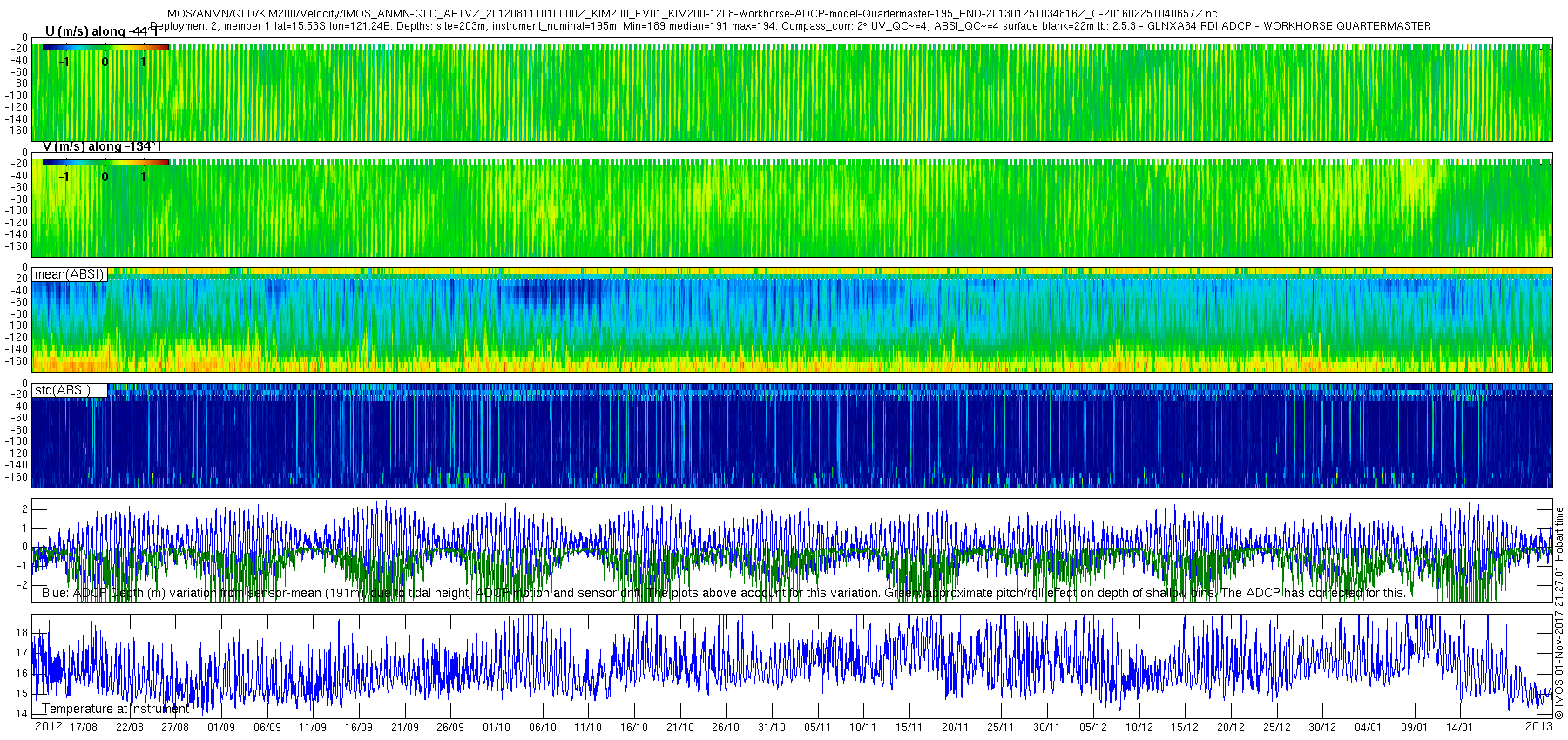The image size is (1568, 740).
Task: Click the '2' tick on the ADCP depth variation axis
Action: click(25, 510)
